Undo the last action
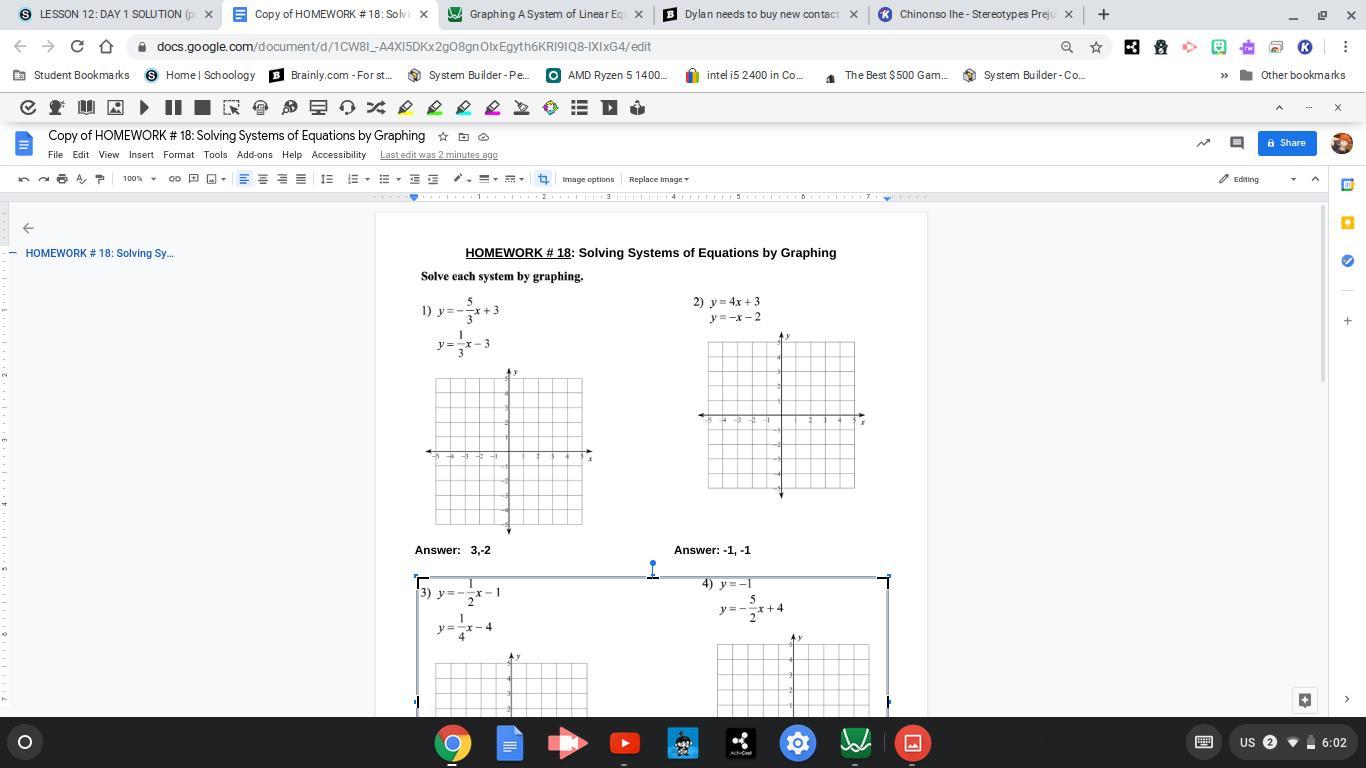The image size is (1366, 768). [24, 179]
